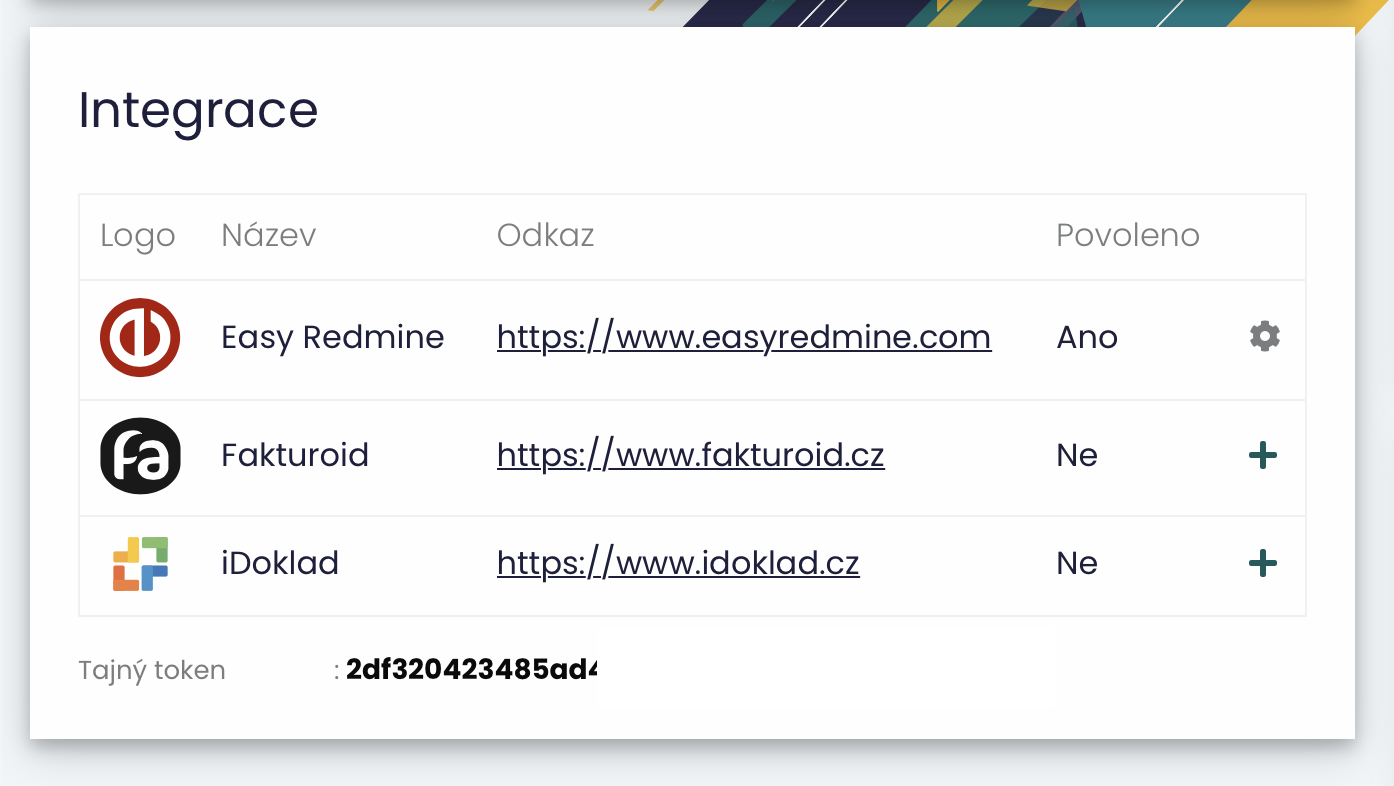Click the Easy Redmine logo
This screenshot has height=786, width=1394.
point(140,337)
